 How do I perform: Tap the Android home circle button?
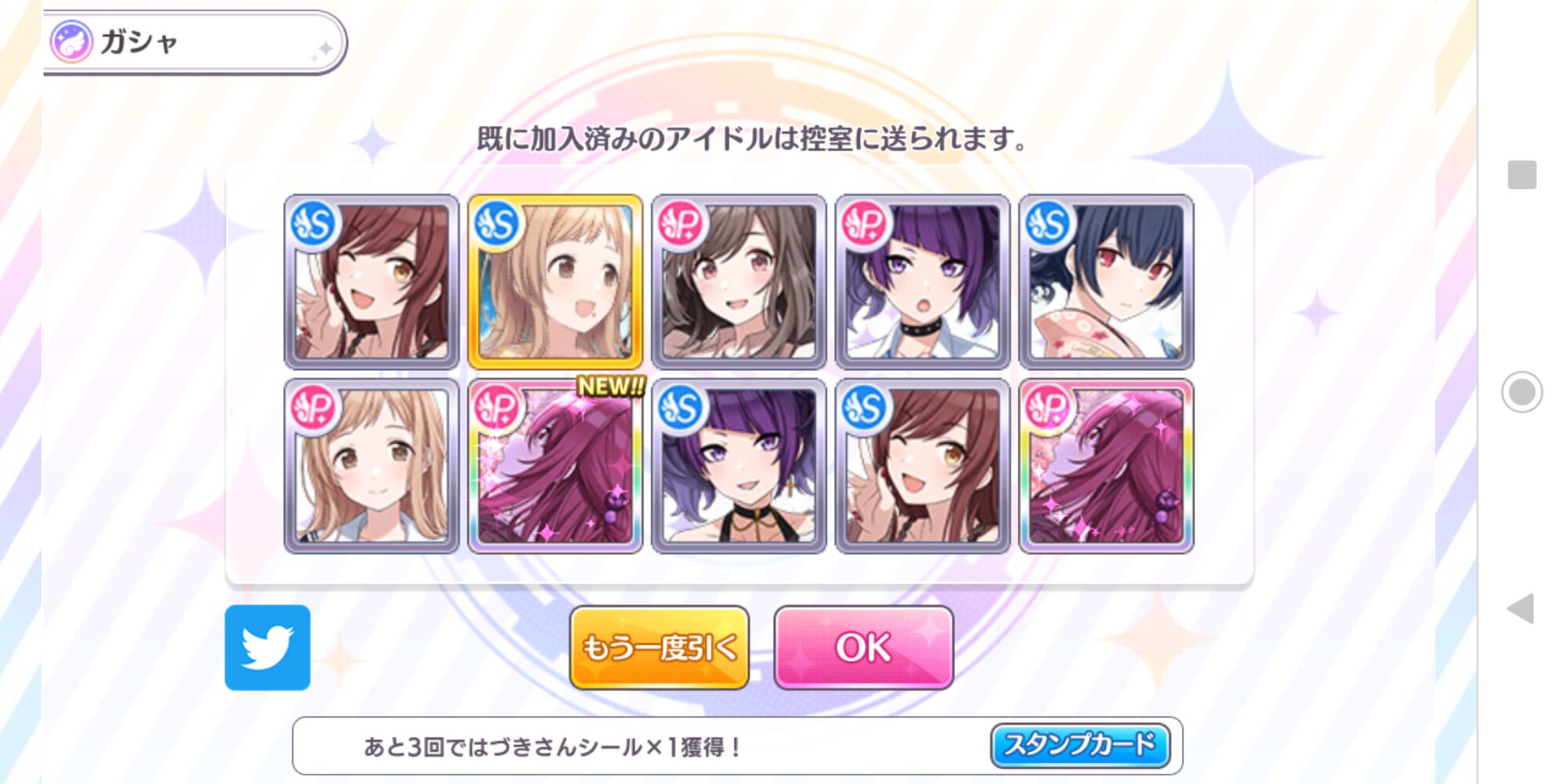1522,391
